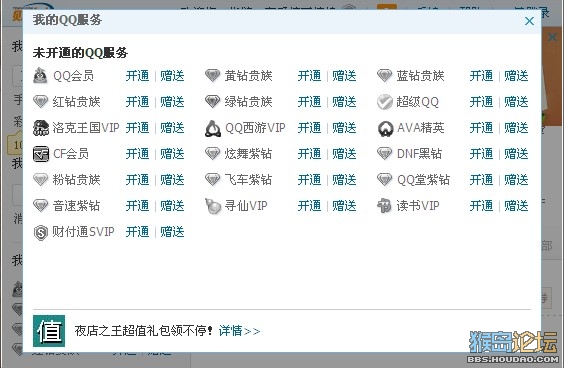This screenshot has height=368, width=564.
Task: Click 赠送 next to 洛克王国VIP
Action: [172, 128]
